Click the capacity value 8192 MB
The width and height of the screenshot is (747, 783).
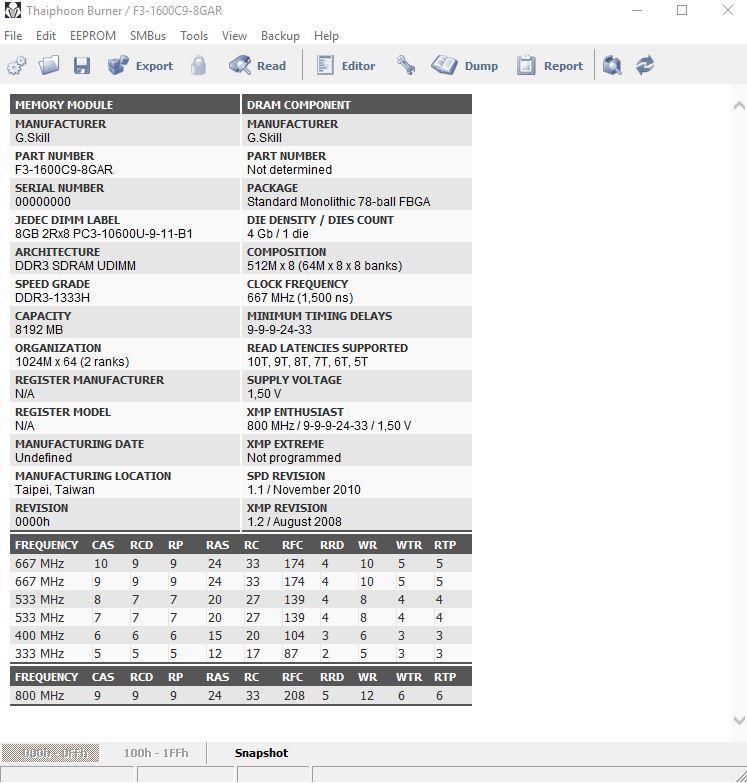39,330
